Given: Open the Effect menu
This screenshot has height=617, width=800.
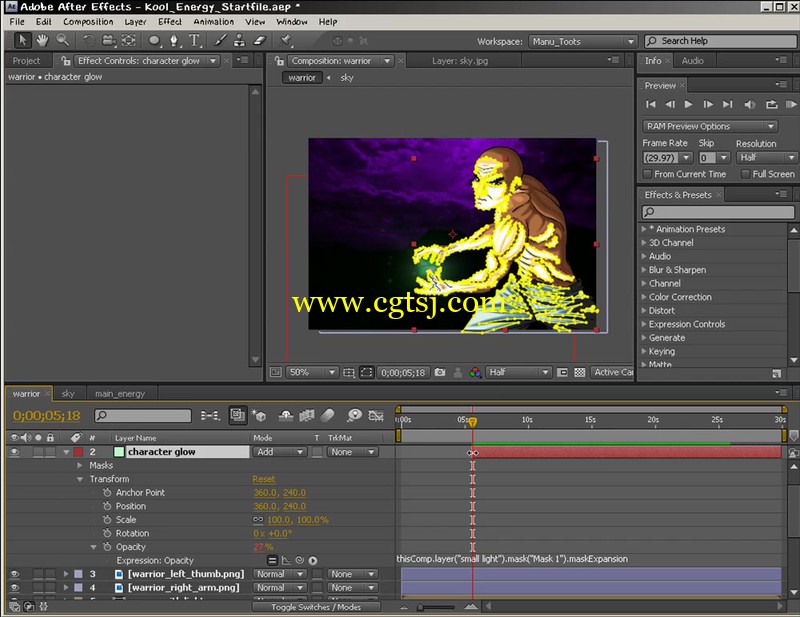Looking at the screenshot, I should (170, 22).
